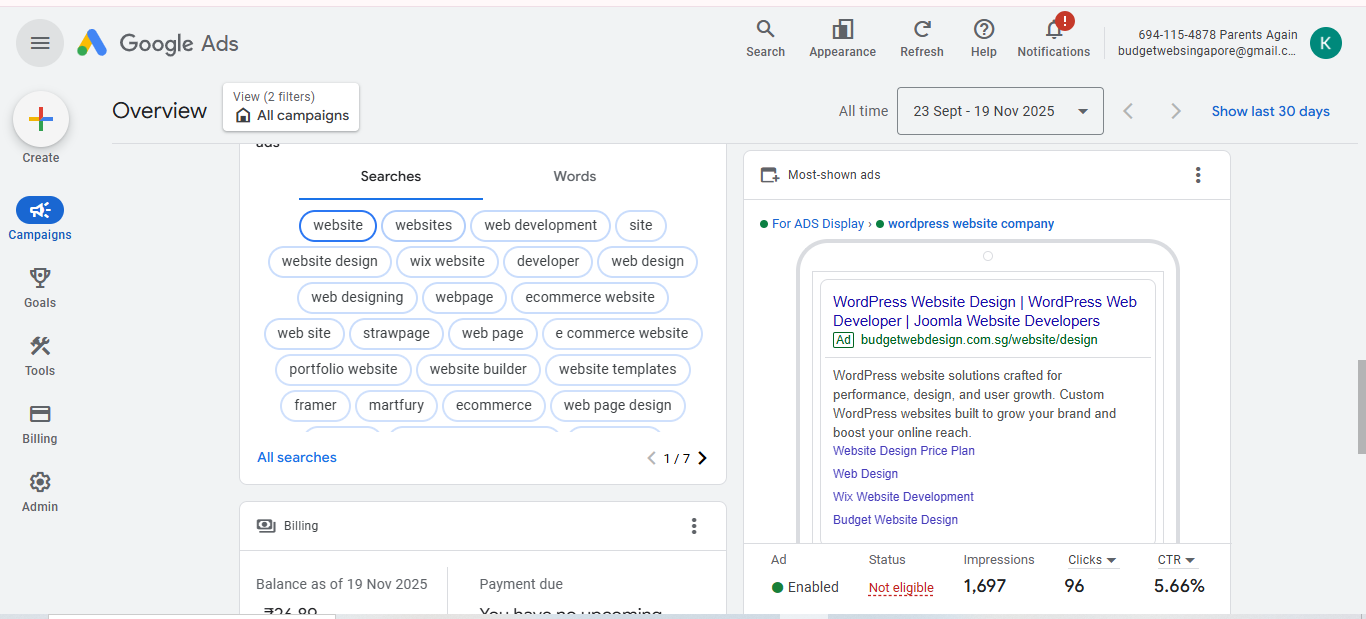
Task: Select the 'ecommerce website' keyword chip
Action: point(590,297)
